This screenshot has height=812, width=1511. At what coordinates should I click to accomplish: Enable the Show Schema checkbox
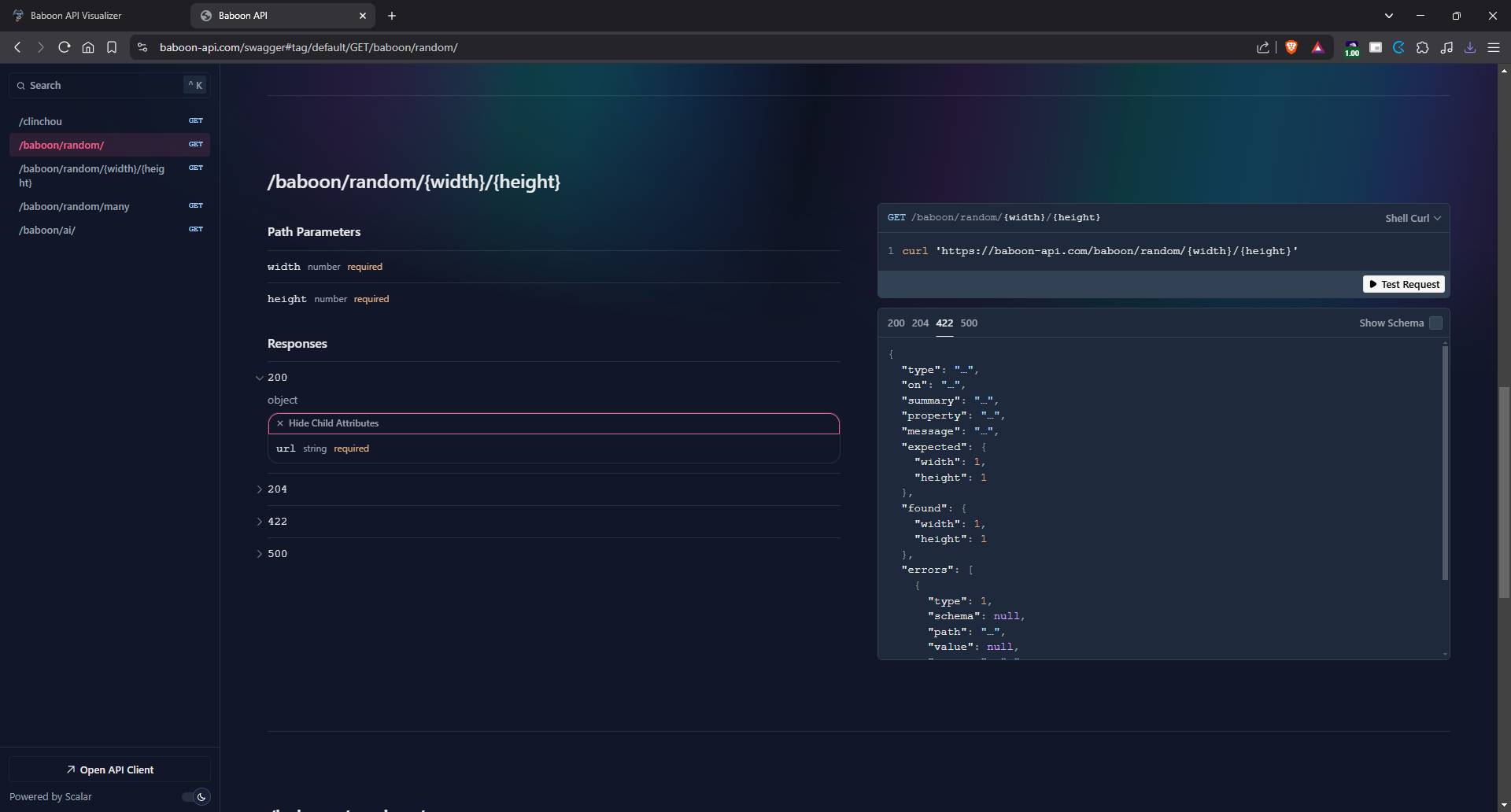coord(1435,323)
